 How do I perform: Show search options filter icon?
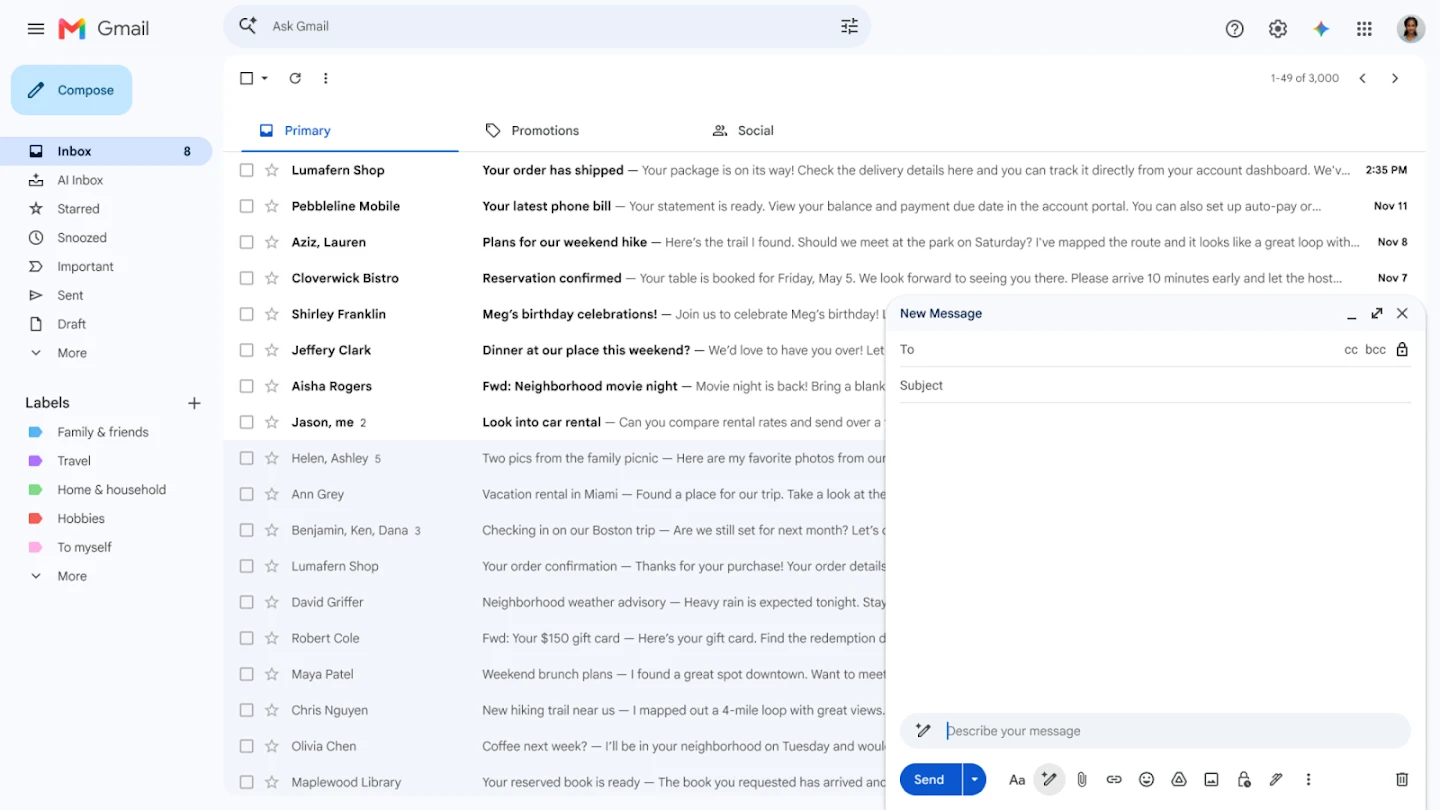849,26
